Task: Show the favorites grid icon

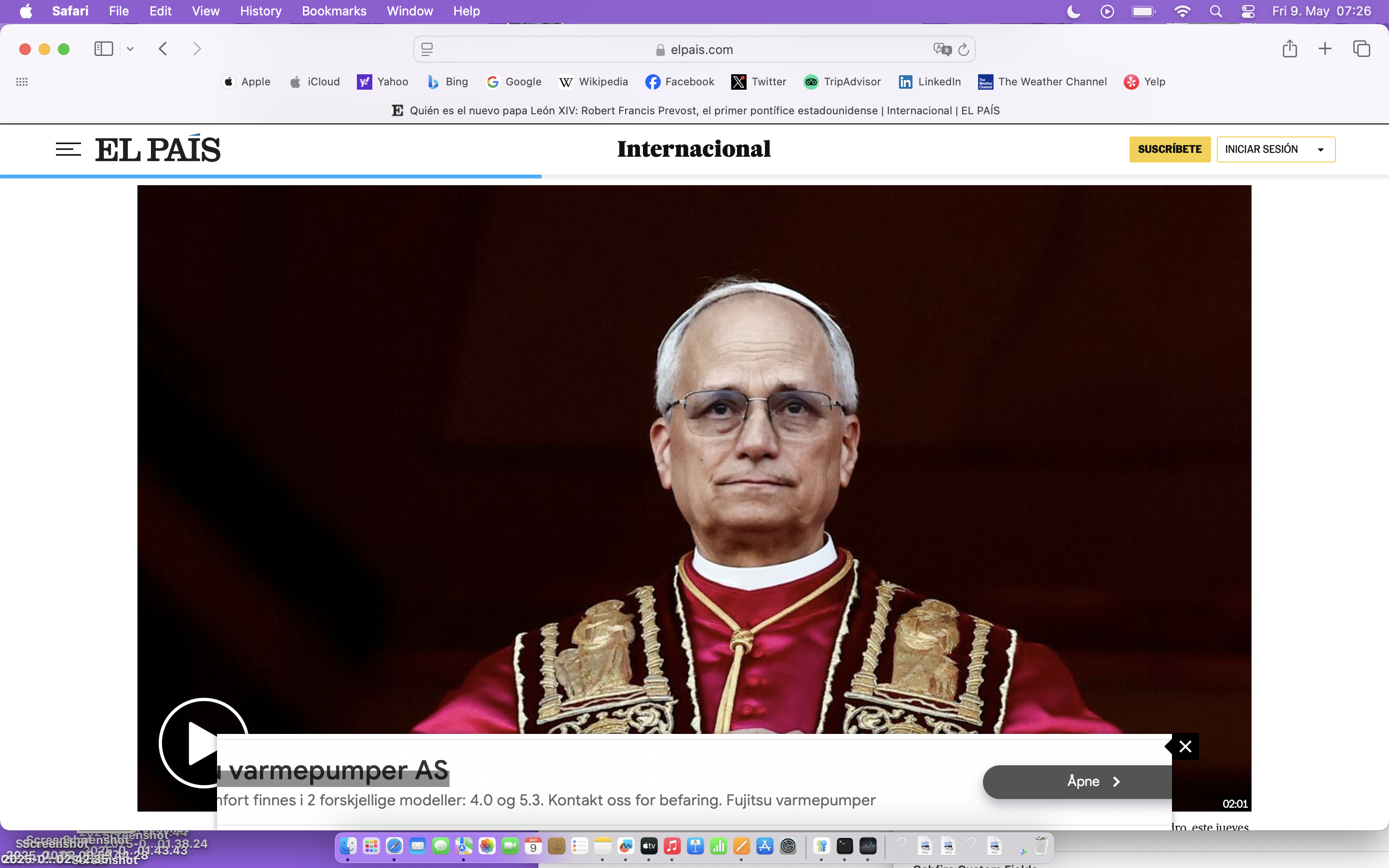Action: (x=22, y=81)
